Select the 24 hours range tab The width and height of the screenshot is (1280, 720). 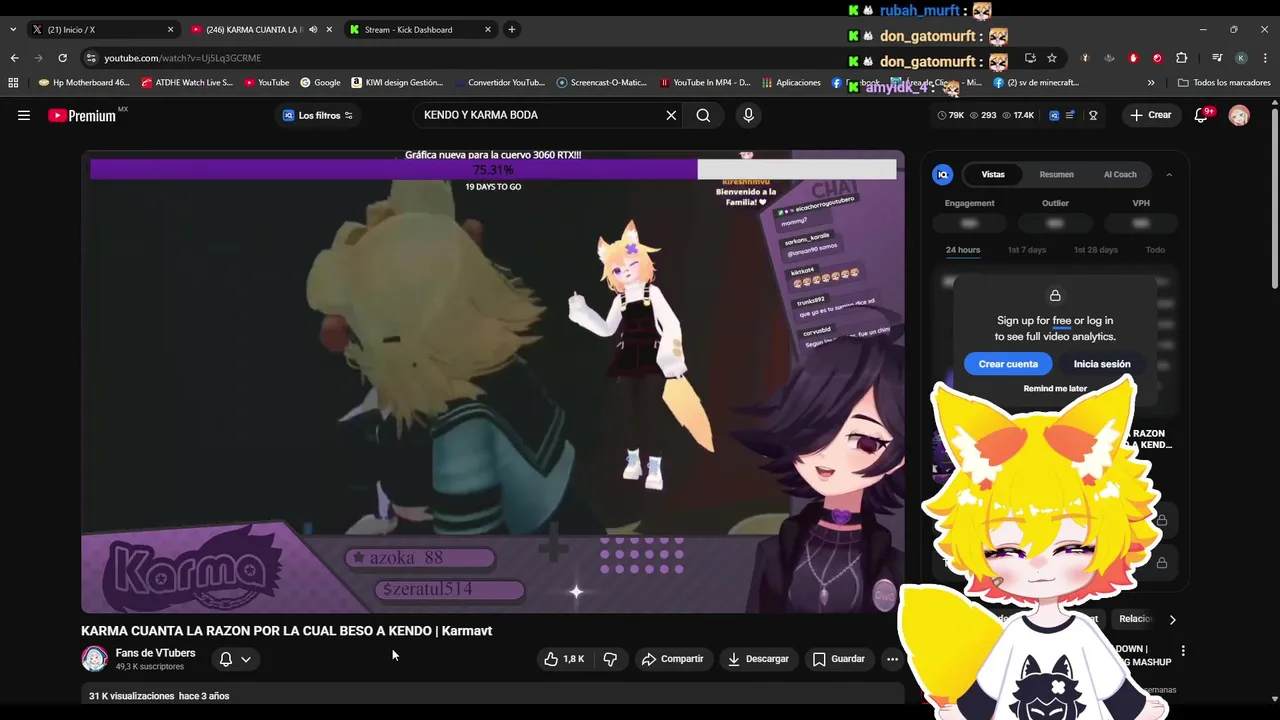pyautogui.click(x=963, y=250)
